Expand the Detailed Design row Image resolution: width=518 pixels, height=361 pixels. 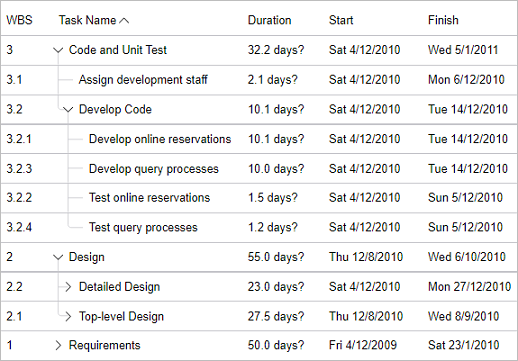point(68,287)
